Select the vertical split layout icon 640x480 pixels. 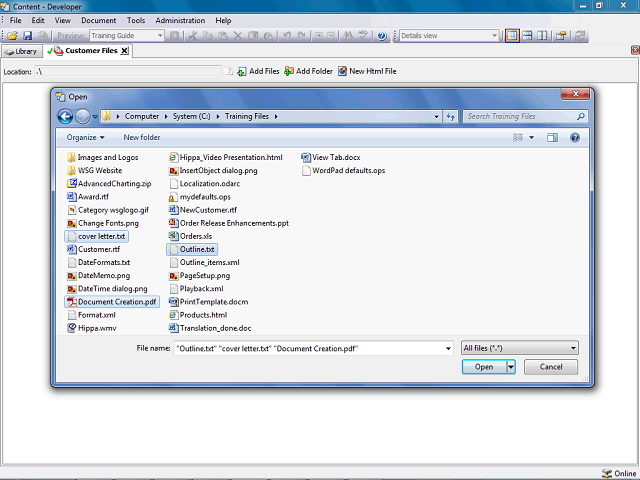(542, 36)
